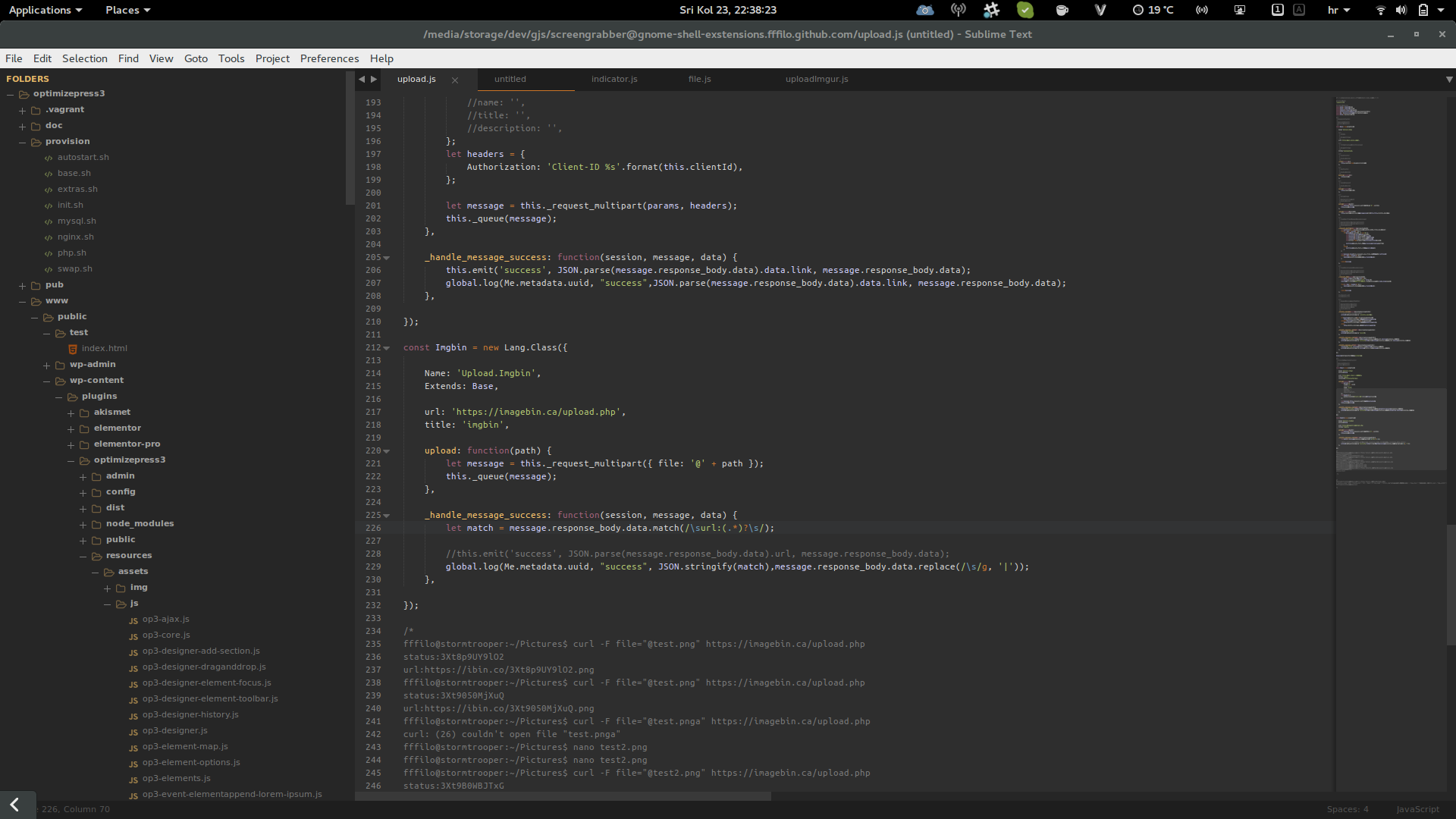This screenshot has height=819, width=1456.
Task: Open the hr keyboard layout dropdown
Action: 1338,10
